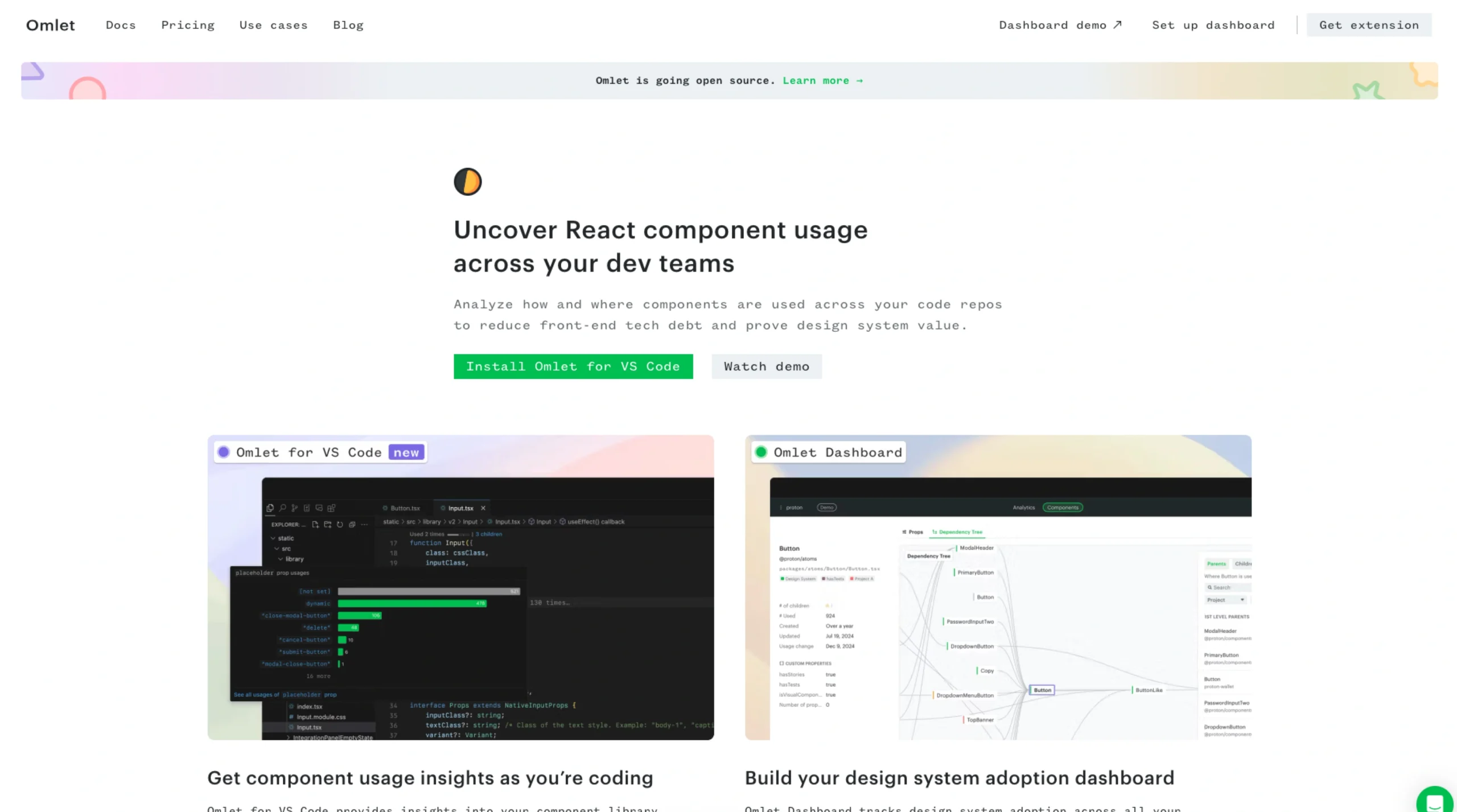Click the Get extension button
The height and width of the screenshot is (812, 1457).
coord(1369,25)
